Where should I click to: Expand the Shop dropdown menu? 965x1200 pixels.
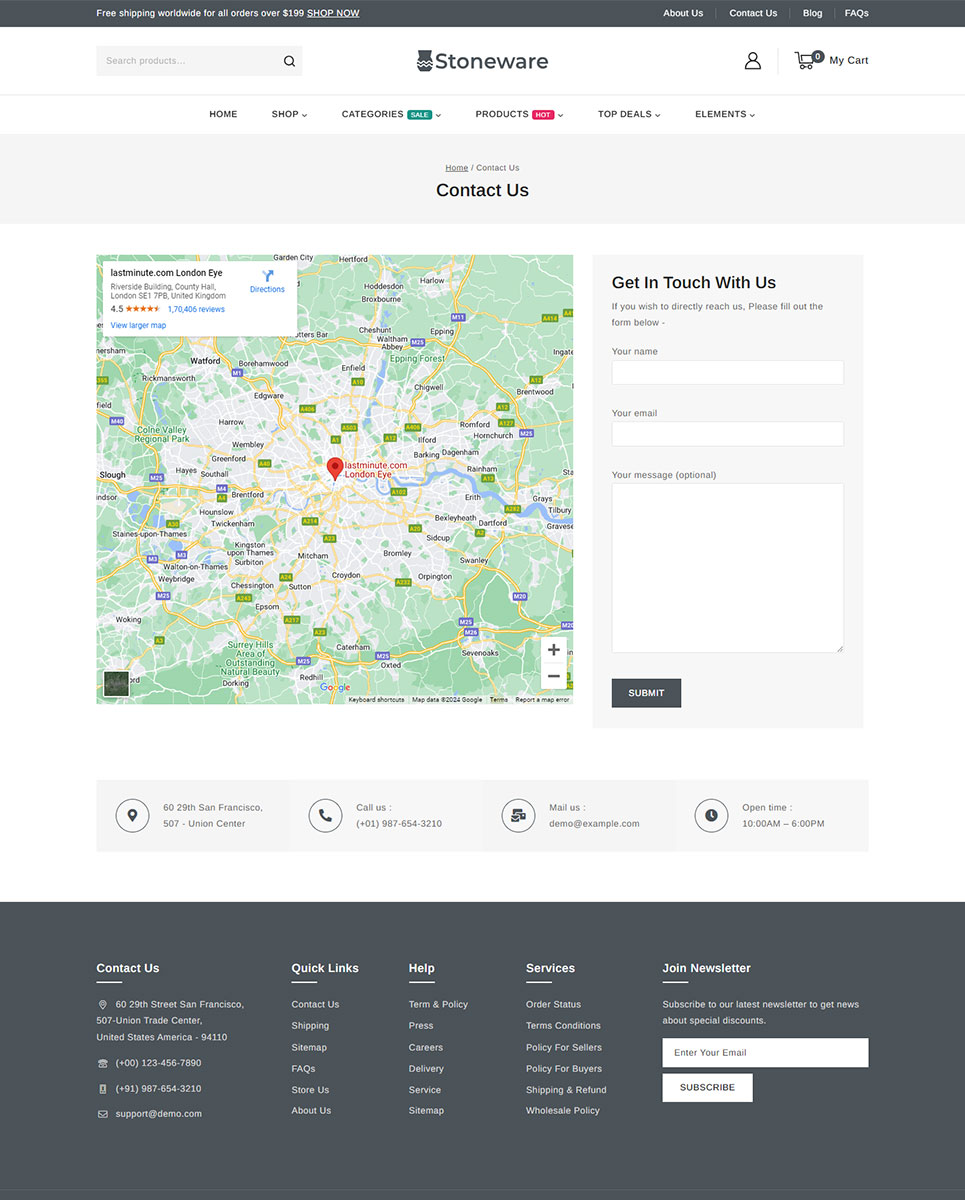[289, 114]
